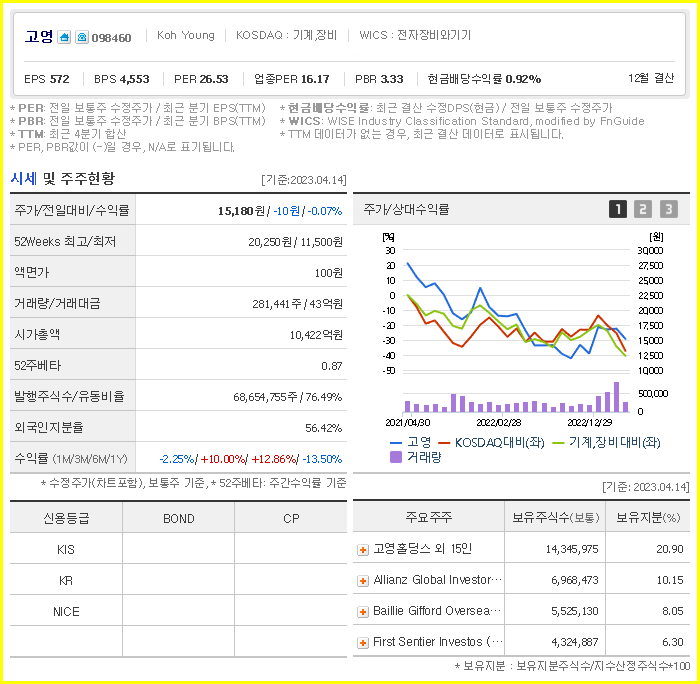Select the +12.86% six-month return
Image resolution: width=700 pixels, height=684 pixels.
(274, 459)
